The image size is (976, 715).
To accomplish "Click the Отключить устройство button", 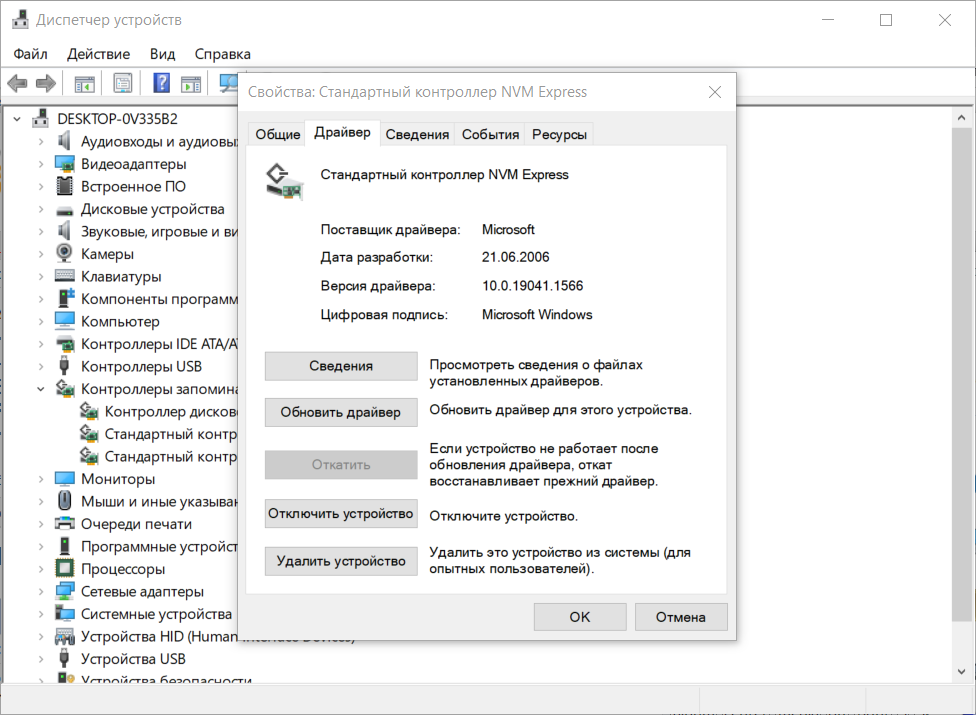I will pos(341,513).
